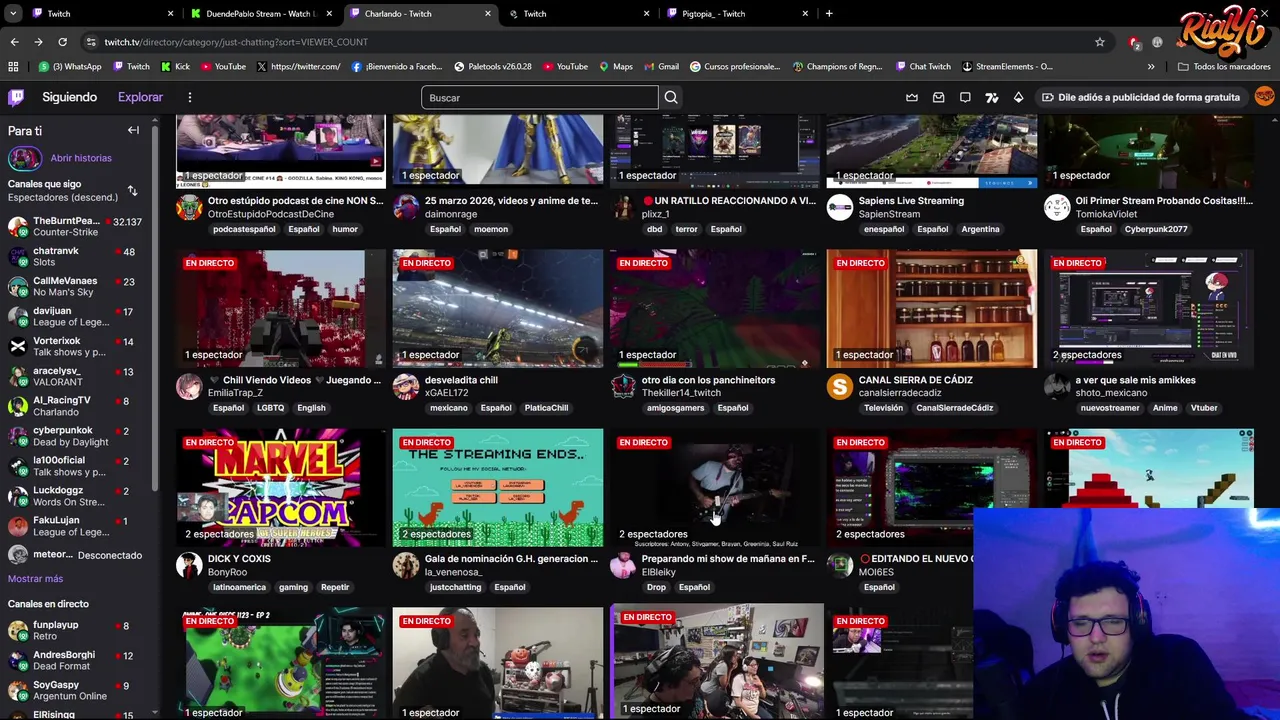1280x720 pixels.
Task: Open the Gmail bookmark
Action: point(661,67)
